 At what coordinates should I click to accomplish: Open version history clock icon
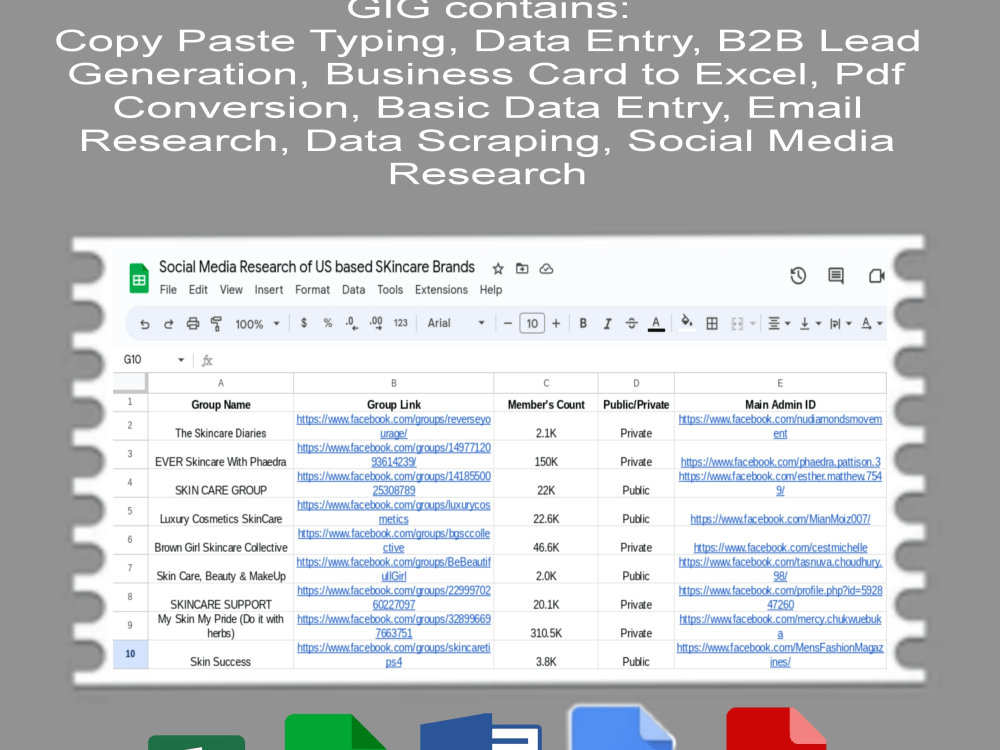(798, 276)
